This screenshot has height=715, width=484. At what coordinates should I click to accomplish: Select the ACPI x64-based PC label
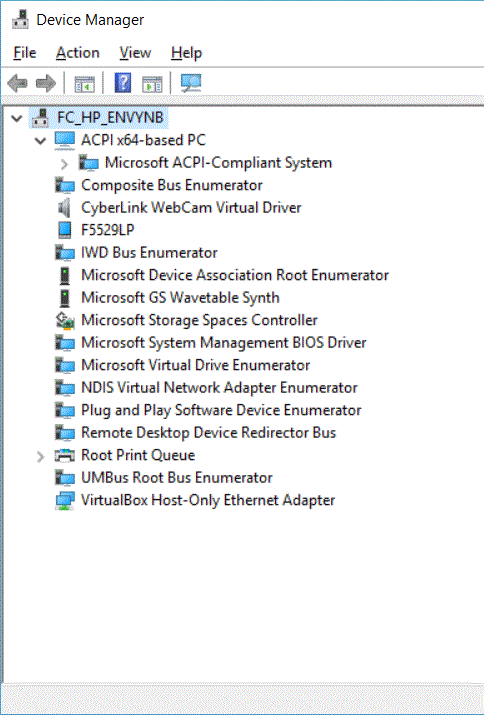(x=143, y=140)
